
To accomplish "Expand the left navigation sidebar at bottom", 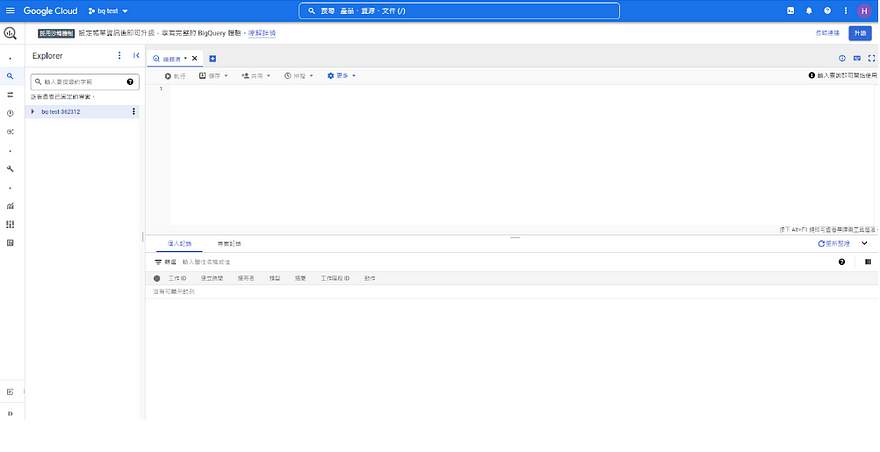I will pos(10,414).
